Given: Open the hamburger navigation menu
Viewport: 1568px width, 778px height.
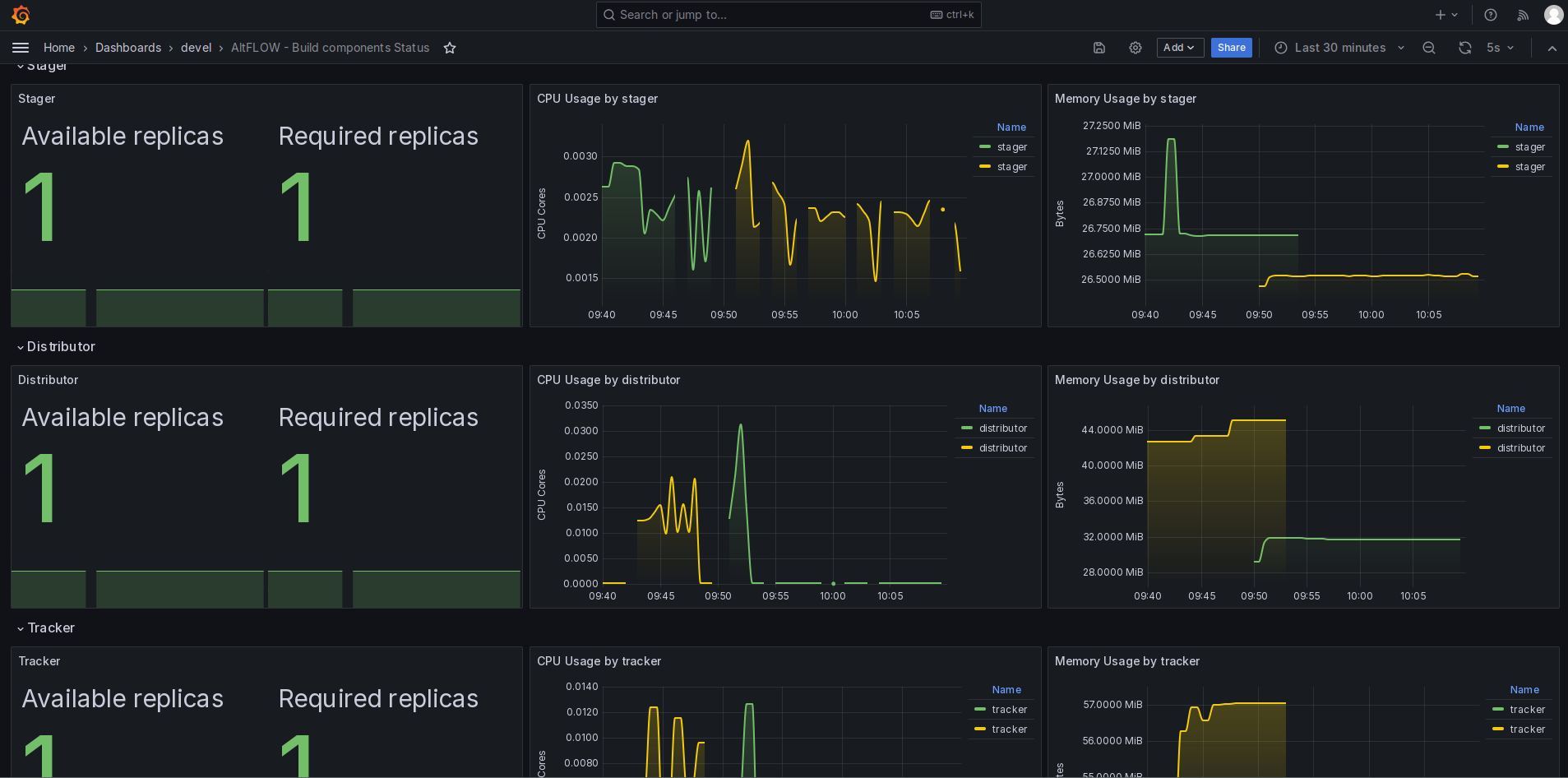Looking at the screenshot, I should pos(21,48).
